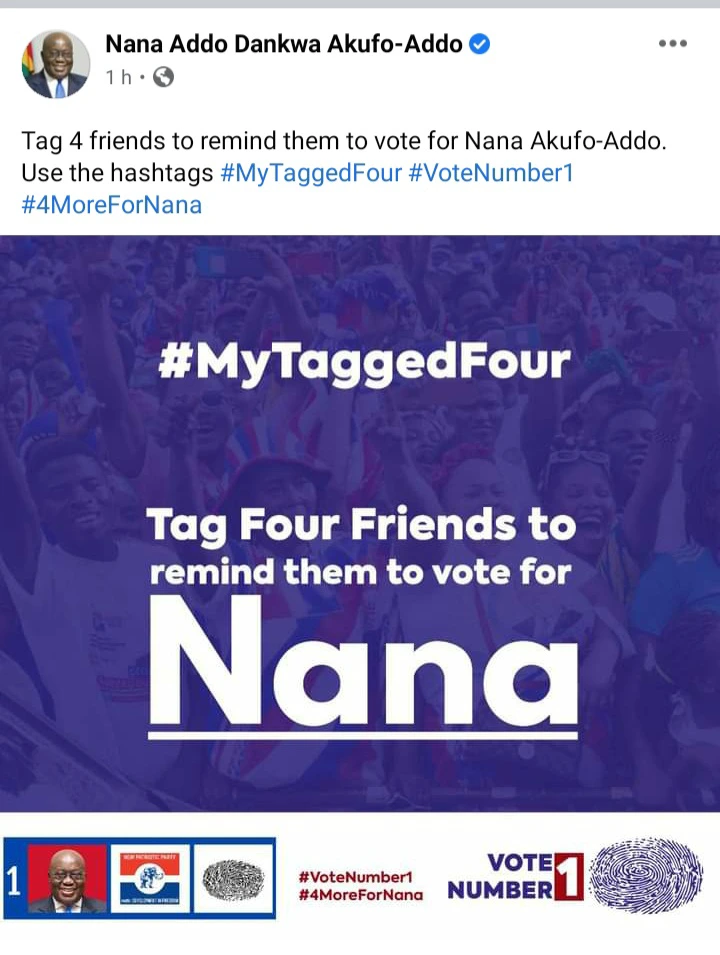Open the three-dot post options menu
Viewport: 720px width, 955px height.
point(672,44)
